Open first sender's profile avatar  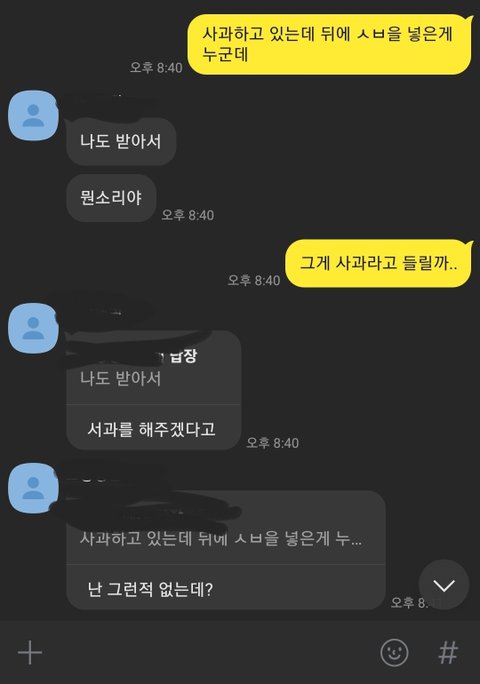tap(33, 116)
